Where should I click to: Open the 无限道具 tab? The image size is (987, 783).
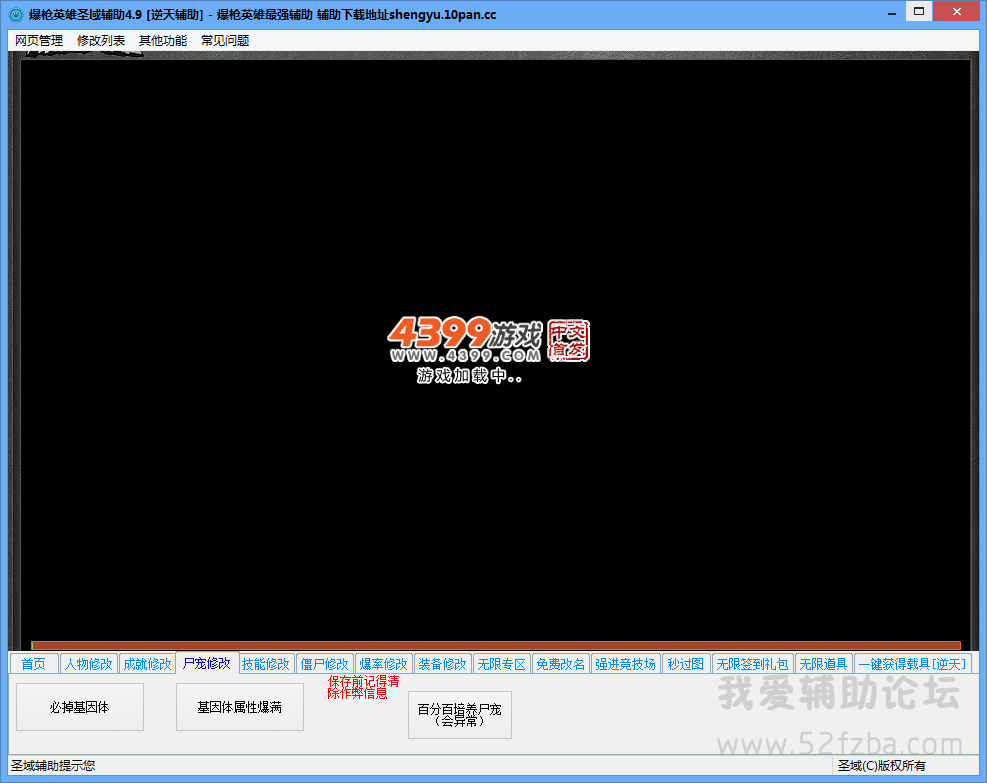[823, 664]
